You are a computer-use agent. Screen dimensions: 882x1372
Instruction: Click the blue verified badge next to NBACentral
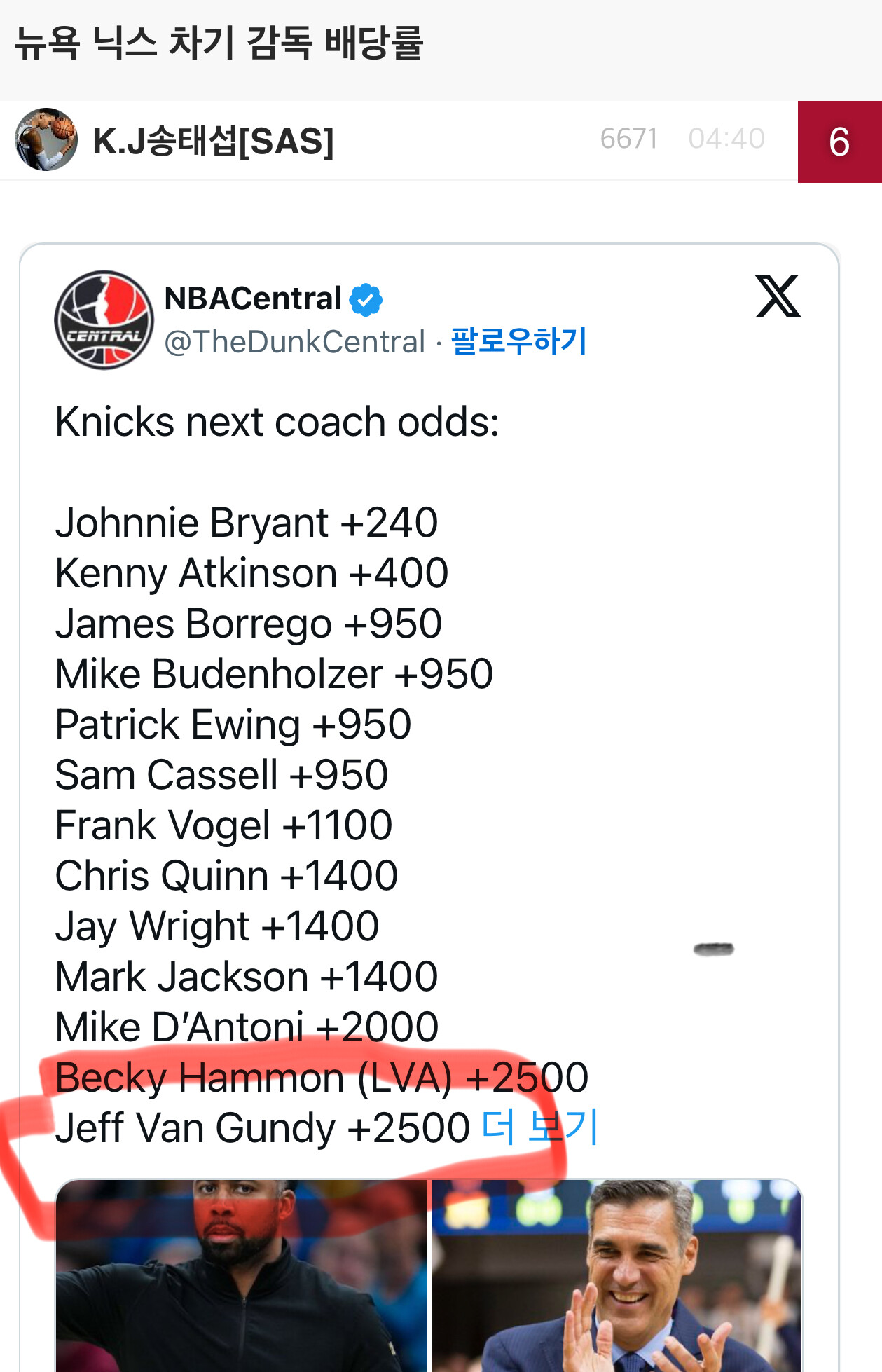click(x=366, y=300)
